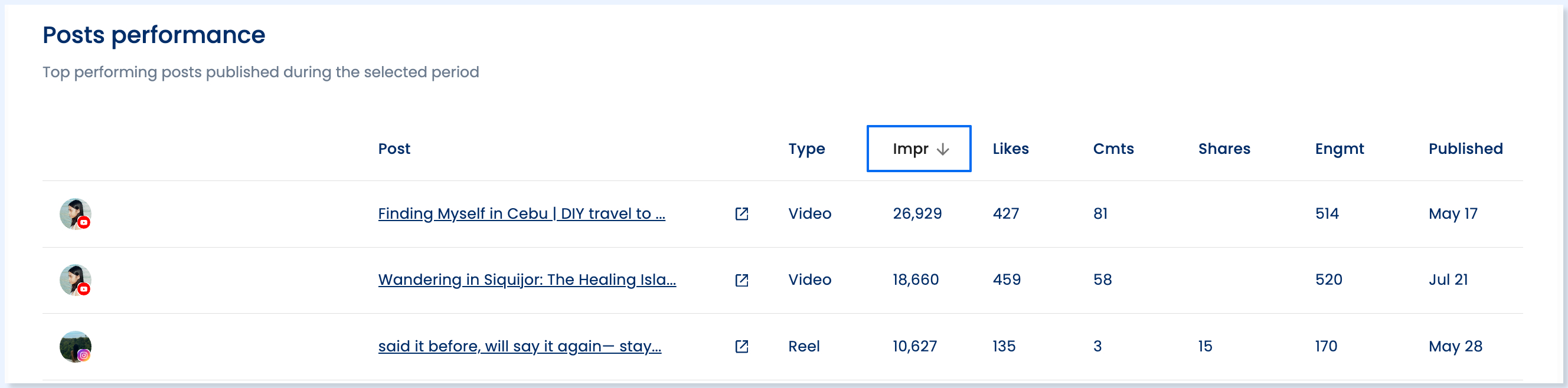Viewport: 1568px width, 388px height.
Task: Select the 26,929 impressions value
Action: click(917, 214)
